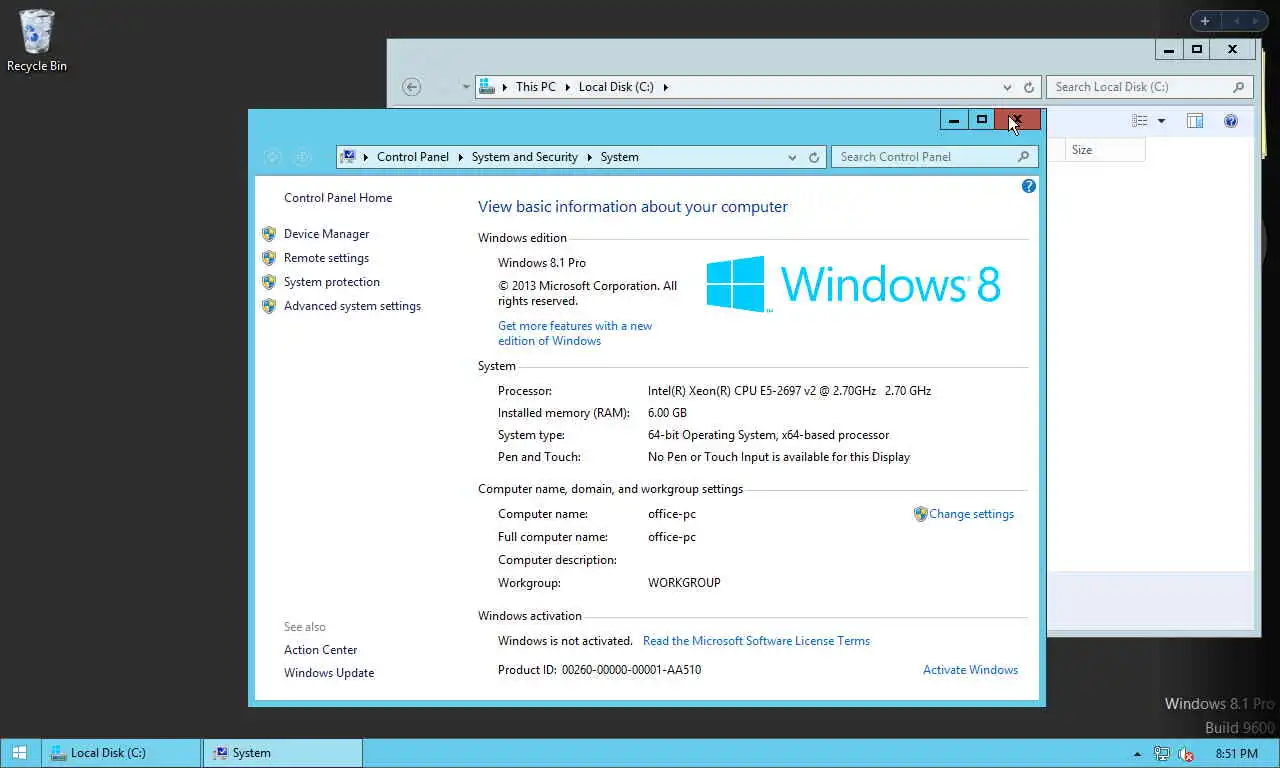
Task: Click Activate Windows link
Action: [x=970, y=670]
